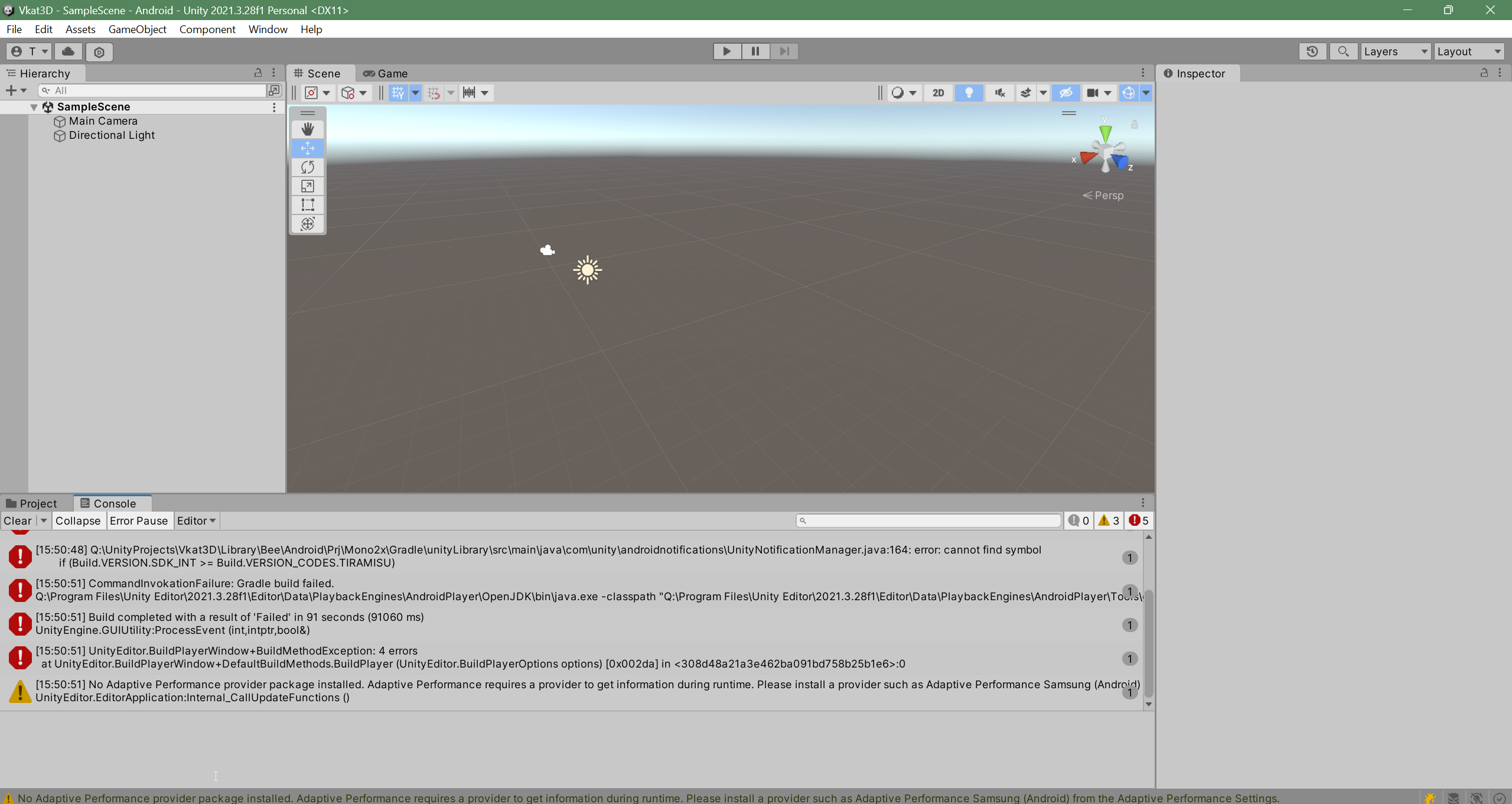Open the Layers dropdown

1396,51
